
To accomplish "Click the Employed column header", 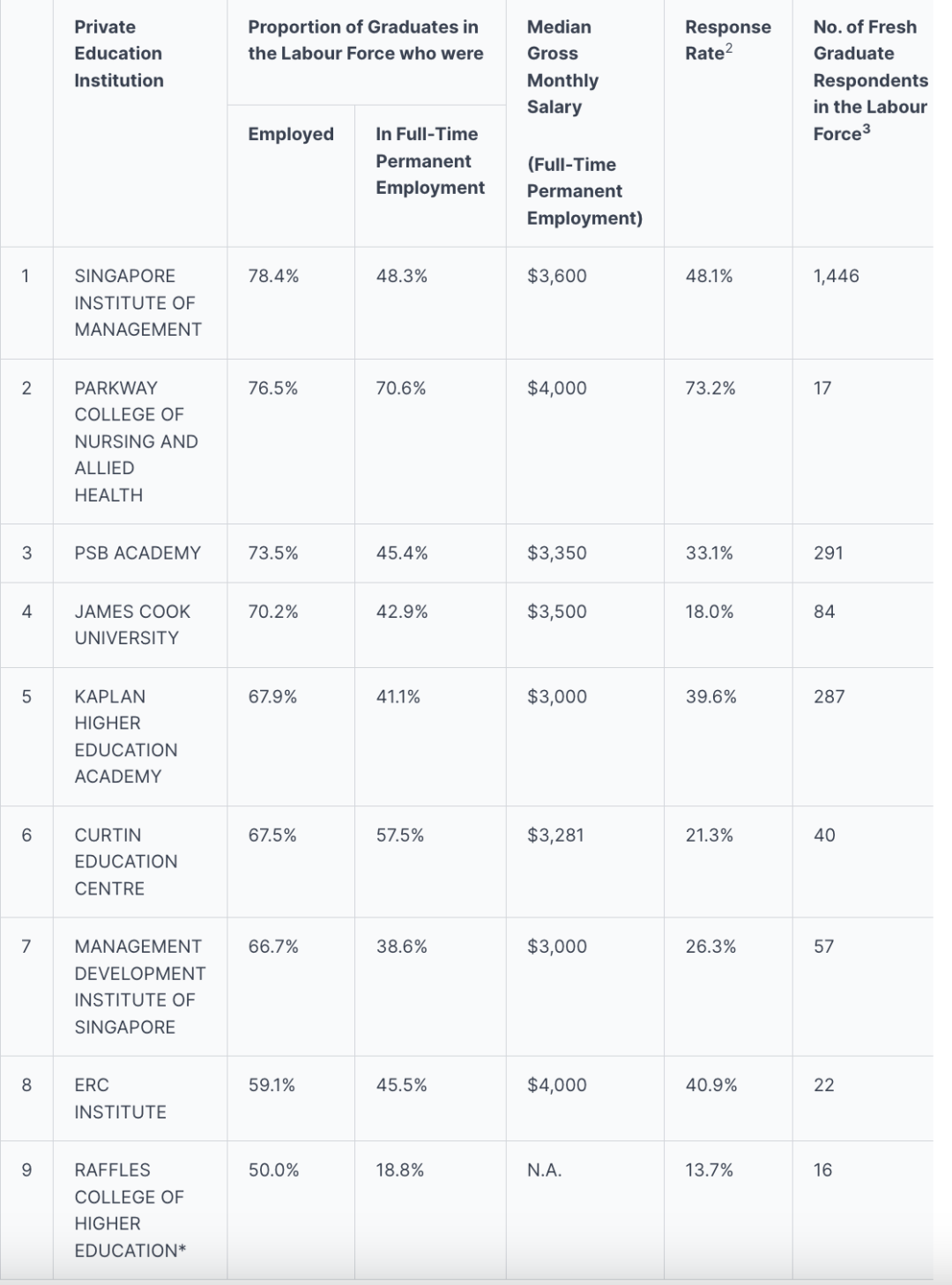I will [291, 134].
